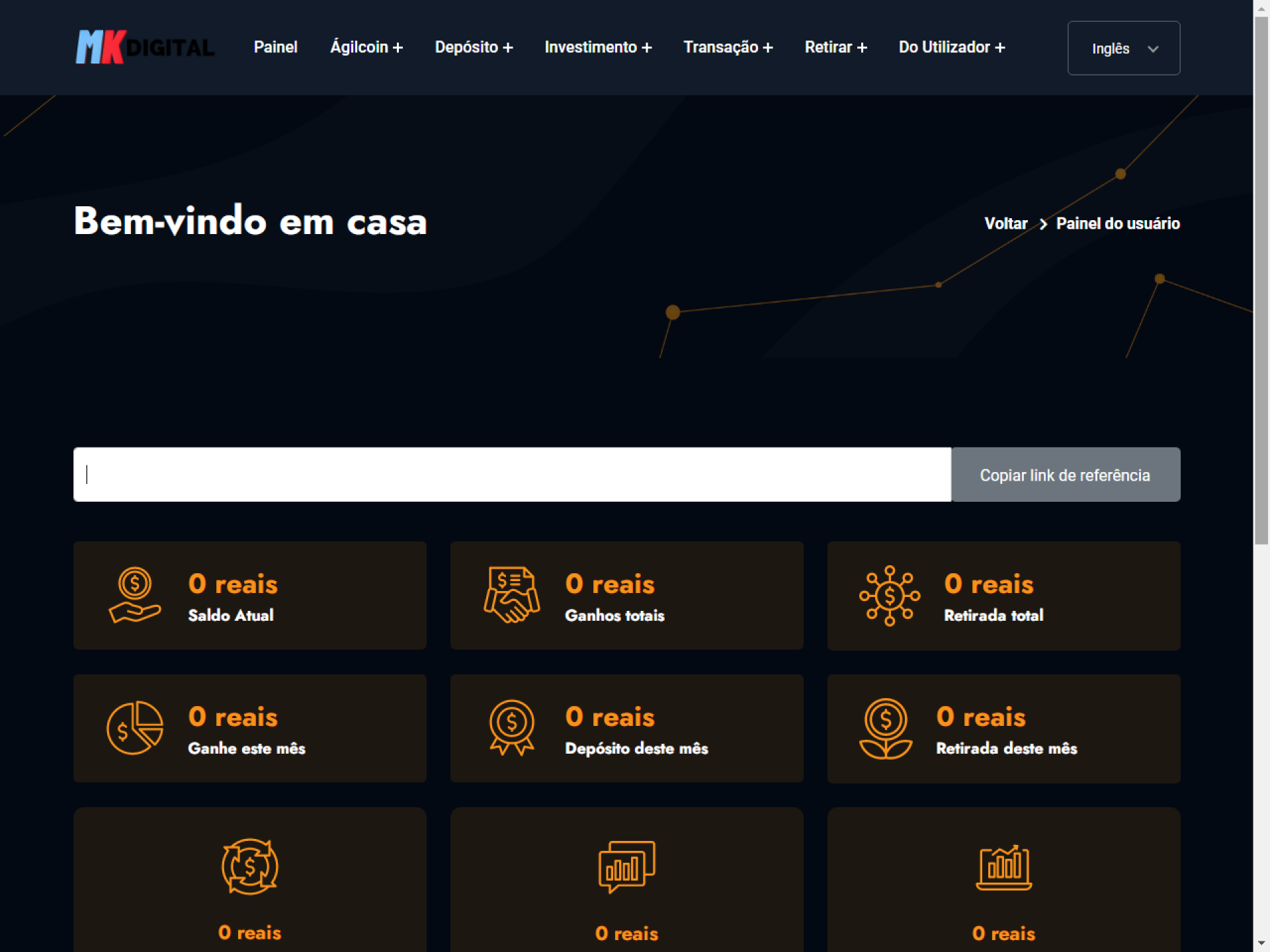Follow the Voltar breadcrumb link
1270x952 pixels.
1005,223
